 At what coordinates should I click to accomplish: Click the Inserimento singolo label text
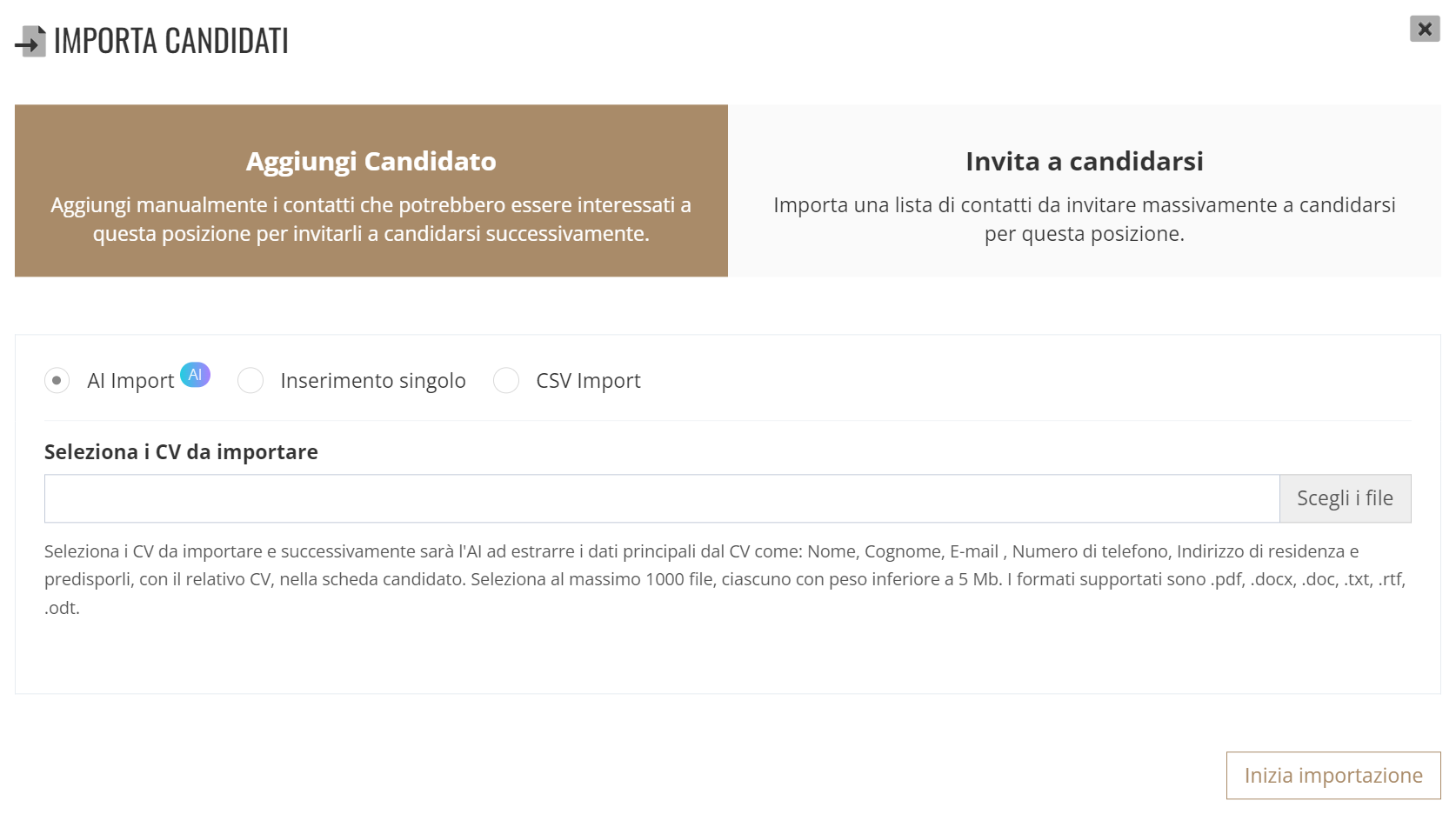pyautogui.click(x=373, y=381)
